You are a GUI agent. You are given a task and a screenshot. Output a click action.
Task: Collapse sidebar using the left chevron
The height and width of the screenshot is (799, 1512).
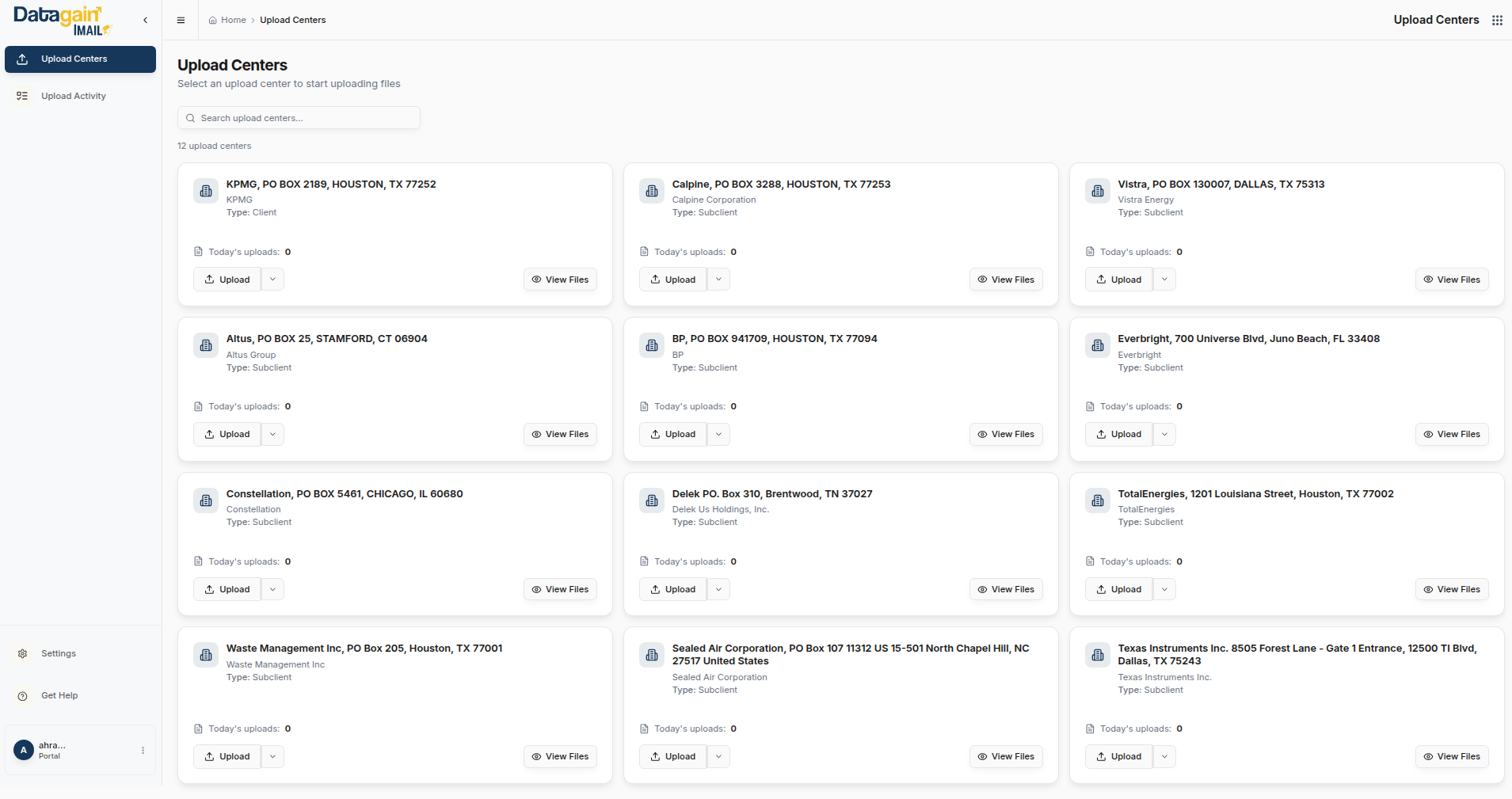145,21
